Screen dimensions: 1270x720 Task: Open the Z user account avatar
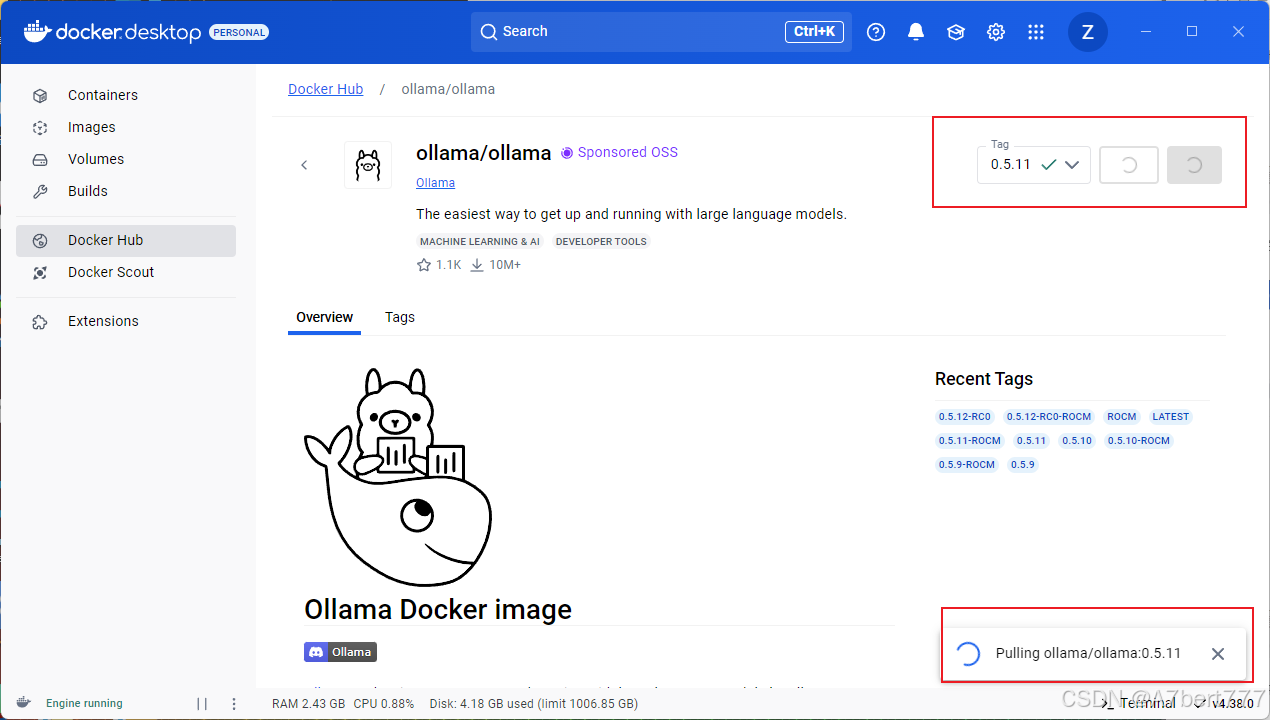1088,32
